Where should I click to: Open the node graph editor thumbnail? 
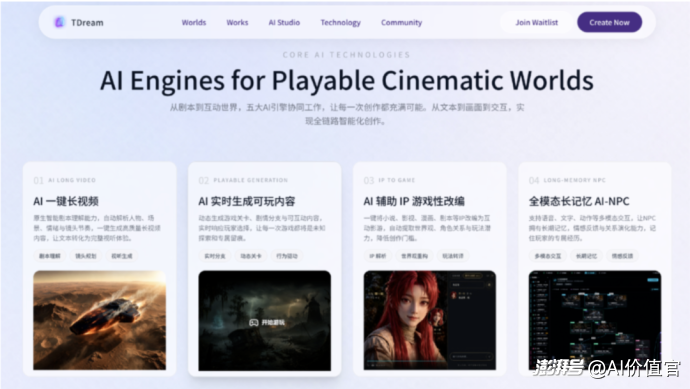[x=595, y=320]
